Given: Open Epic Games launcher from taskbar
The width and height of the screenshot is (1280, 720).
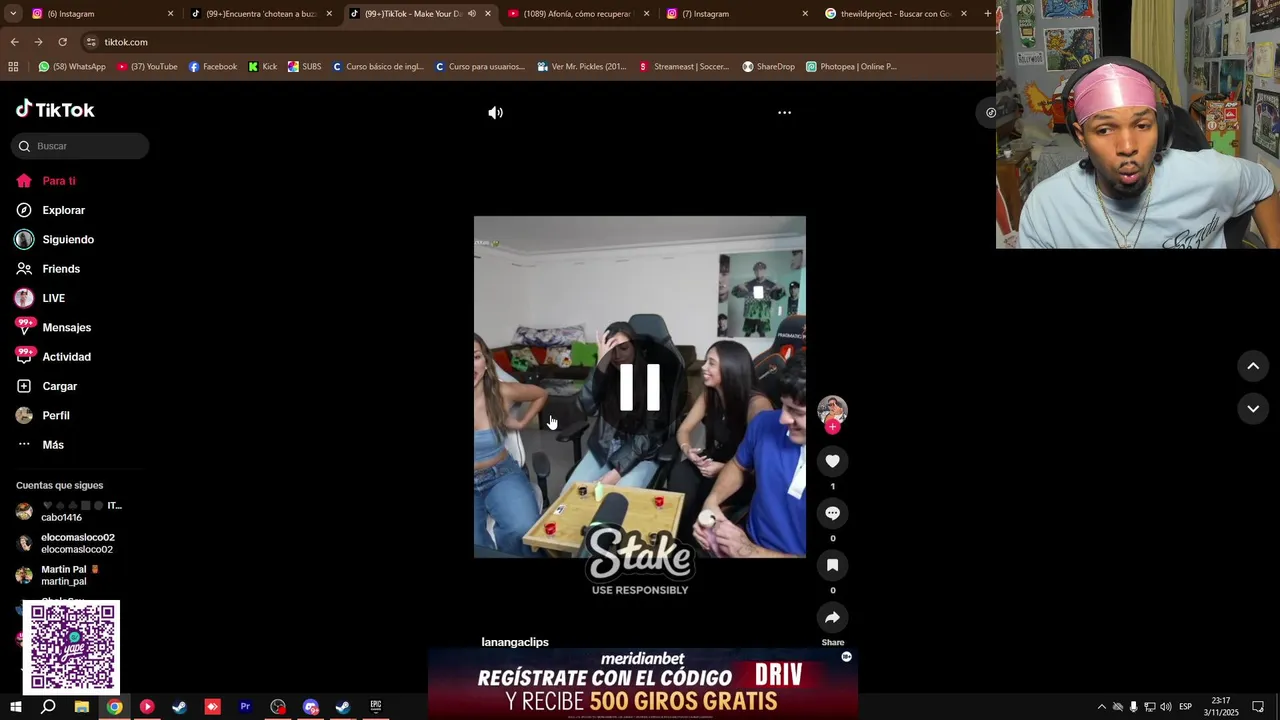Looking at the screenshot, I should tap(376, 707).
